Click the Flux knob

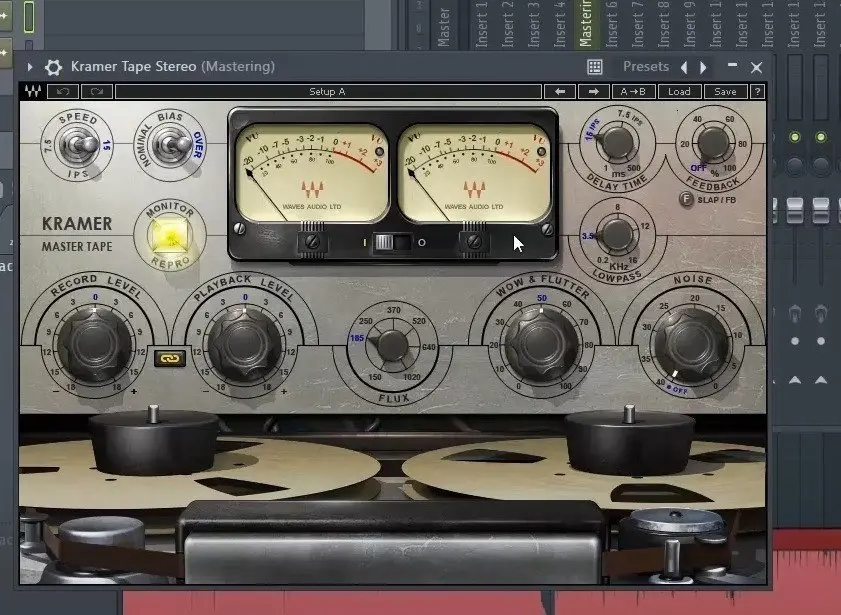(393, 346)
